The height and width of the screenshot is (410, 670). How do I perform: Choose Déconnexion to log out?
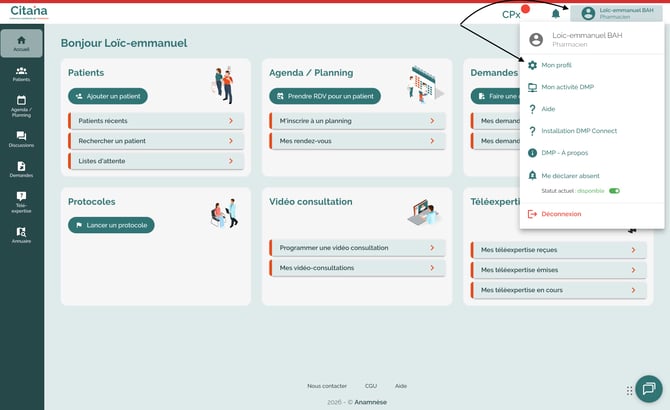(x=560, y=214)
